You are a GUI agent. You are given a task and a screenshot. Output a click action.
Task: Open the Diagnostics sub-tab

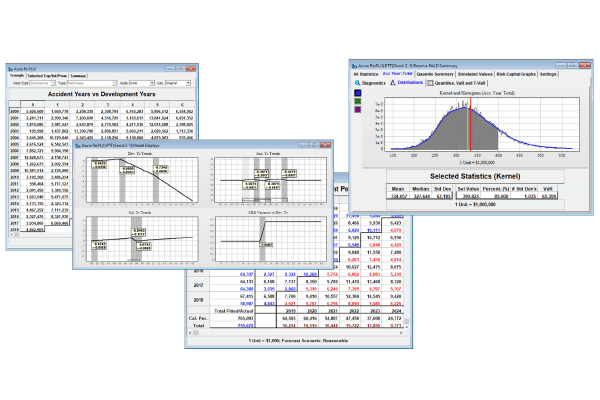pyautogui.click(x=370, y=83)
